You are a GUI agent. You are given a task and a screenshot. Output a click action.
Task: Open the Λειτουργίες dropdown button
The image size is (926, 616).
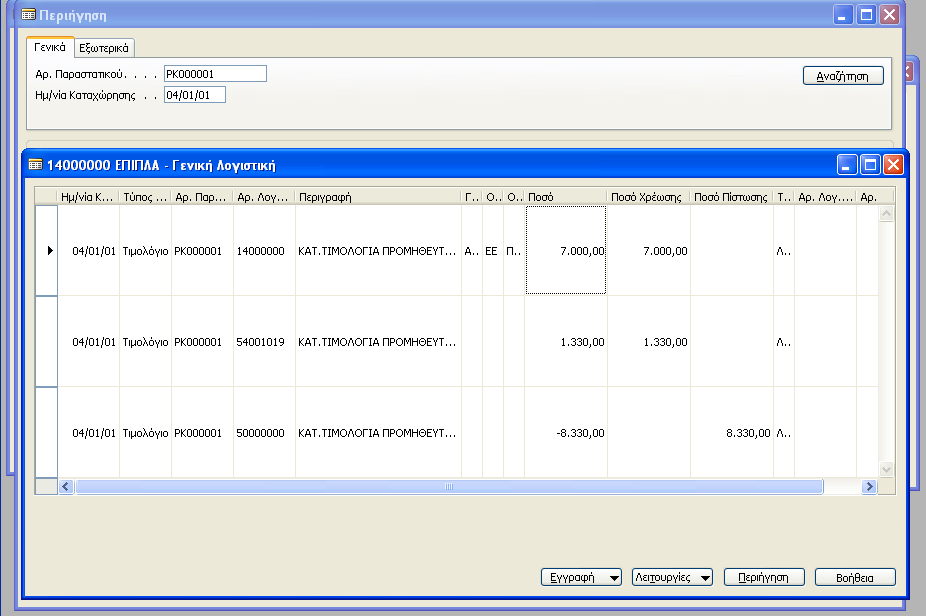[x=672, y=577]
